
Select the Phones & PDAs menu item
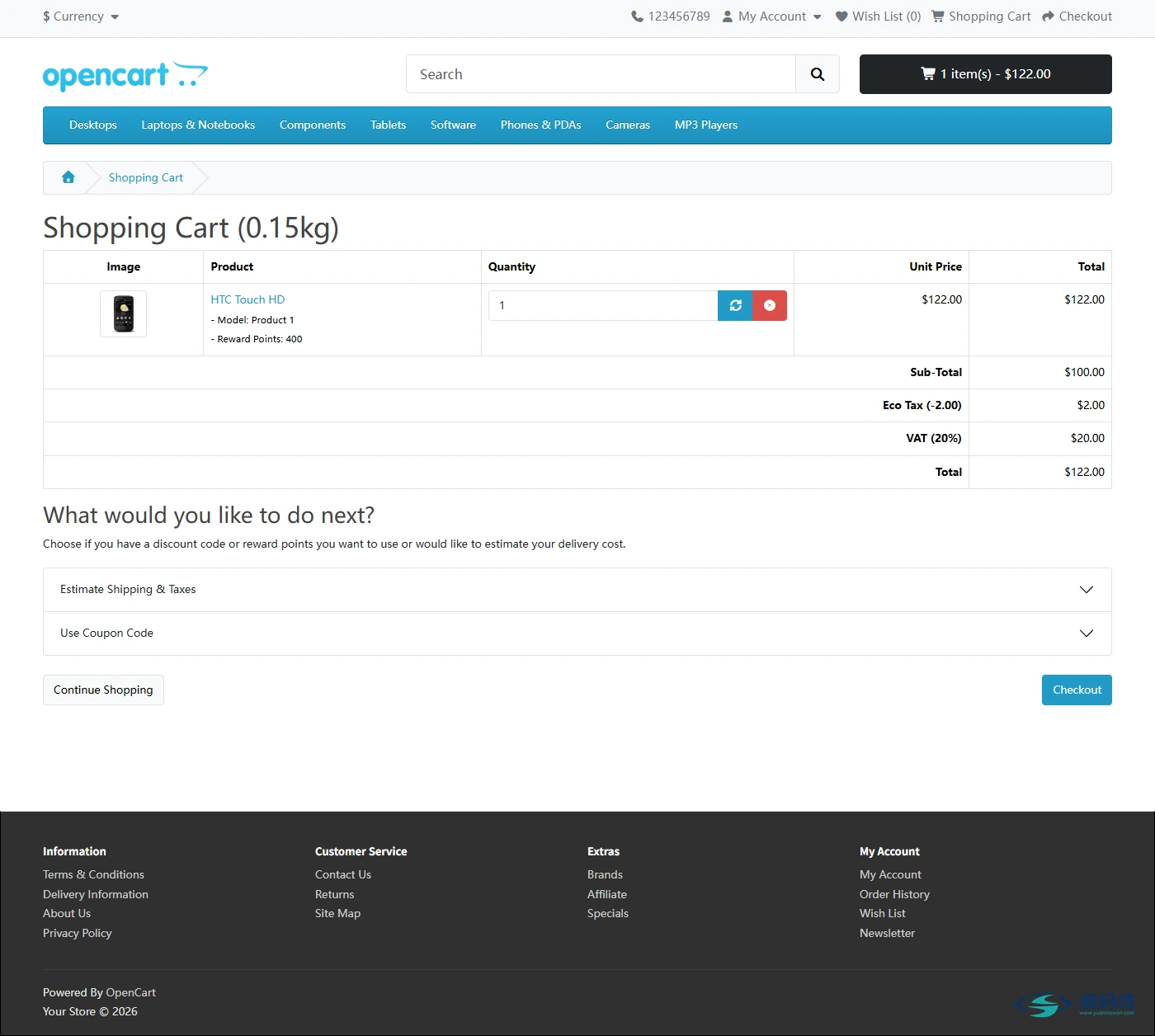click(541, 125)
